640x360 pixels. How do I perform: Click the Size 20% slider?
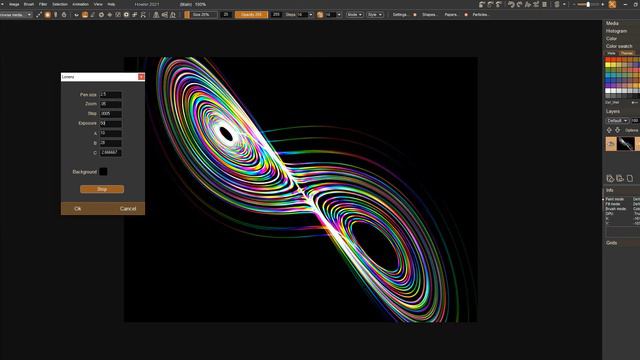pyautogui.click(x=203, y=15)
